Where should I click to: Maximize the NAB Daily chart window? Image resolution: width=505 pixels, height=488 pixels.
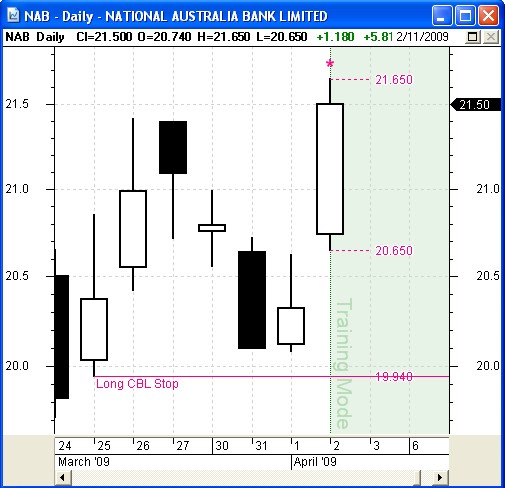coord(465,16)
